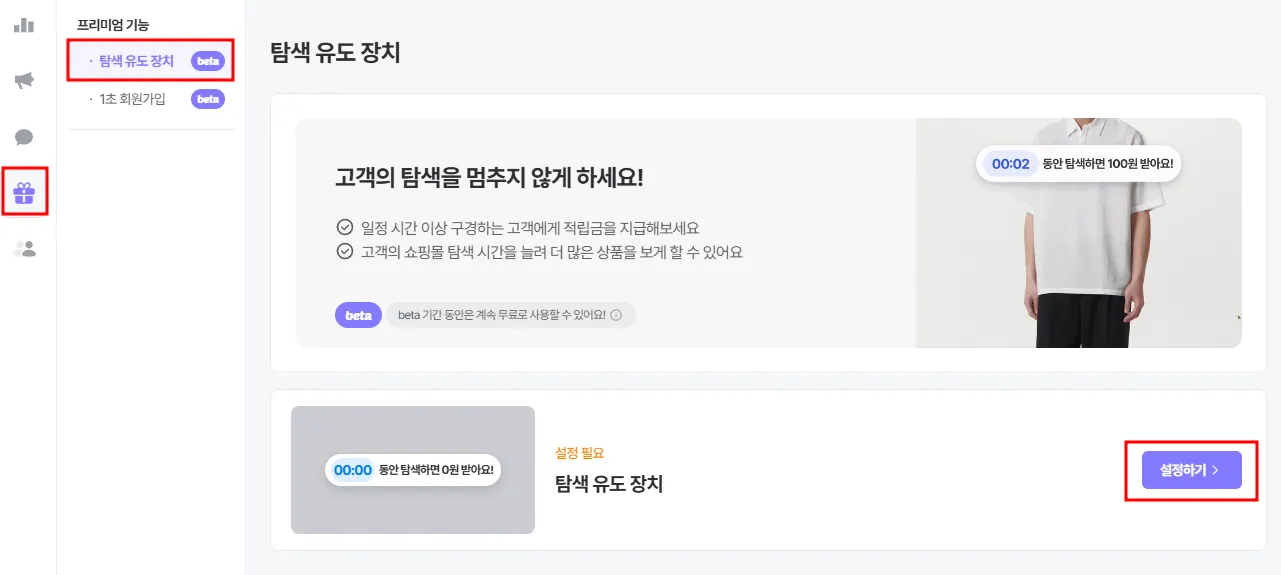The width and height of the screenshot is (1281, 575).
Task: Click beta badge beside '탐색 유도 장치' submenu item
Action: (x=208, y=61)
